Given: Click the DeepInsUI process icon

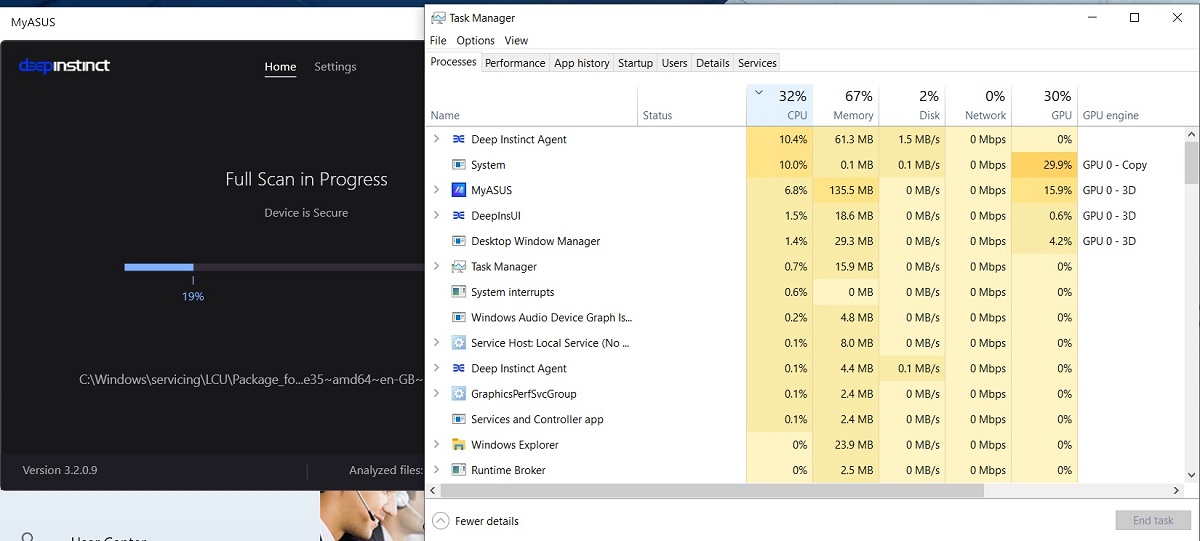Looking at the screenshot, I should click(x=459, y=216).
